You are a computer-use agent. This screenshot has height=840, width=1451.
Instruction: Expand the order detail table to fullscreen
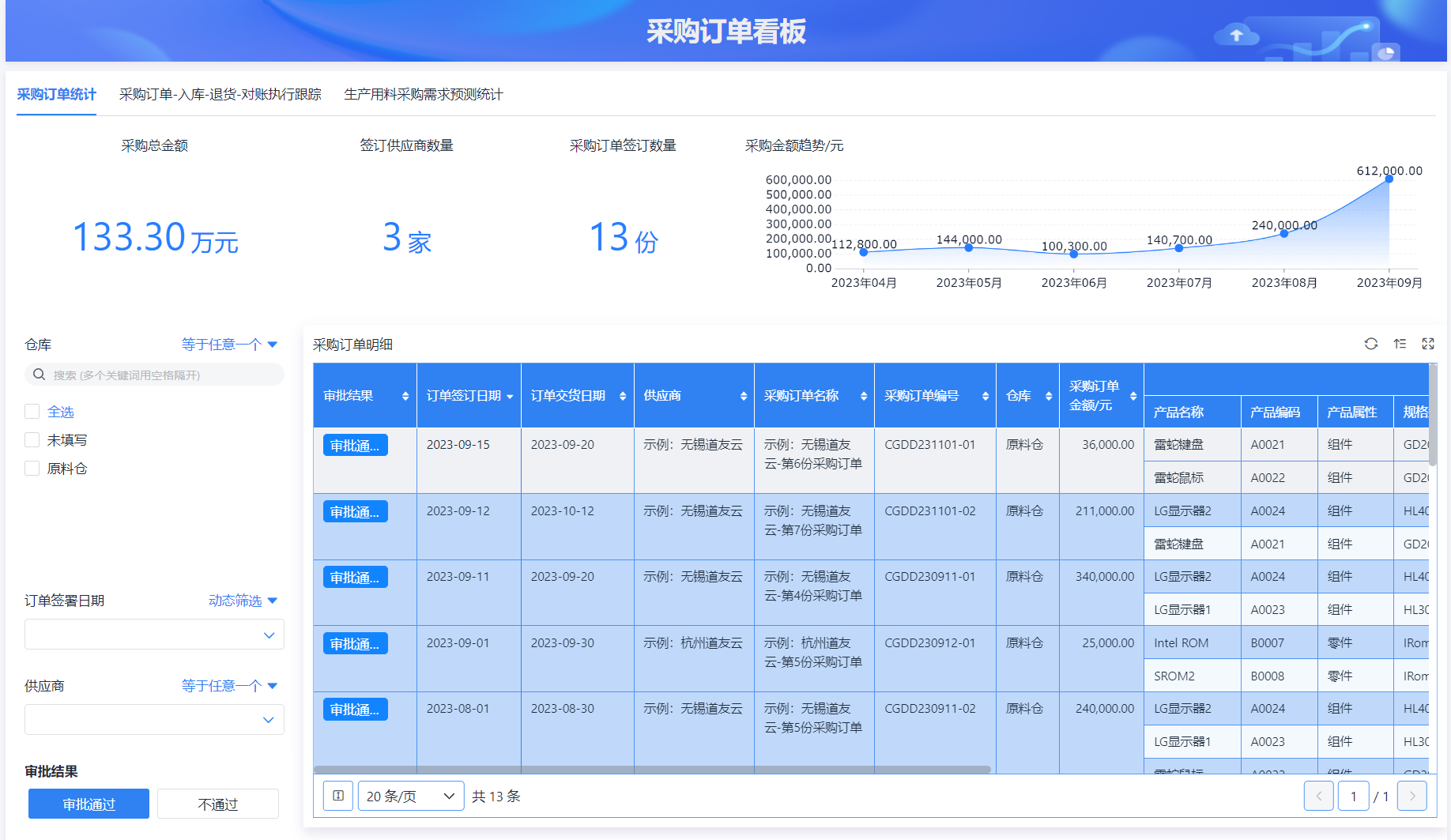(x=1428, y=344)
